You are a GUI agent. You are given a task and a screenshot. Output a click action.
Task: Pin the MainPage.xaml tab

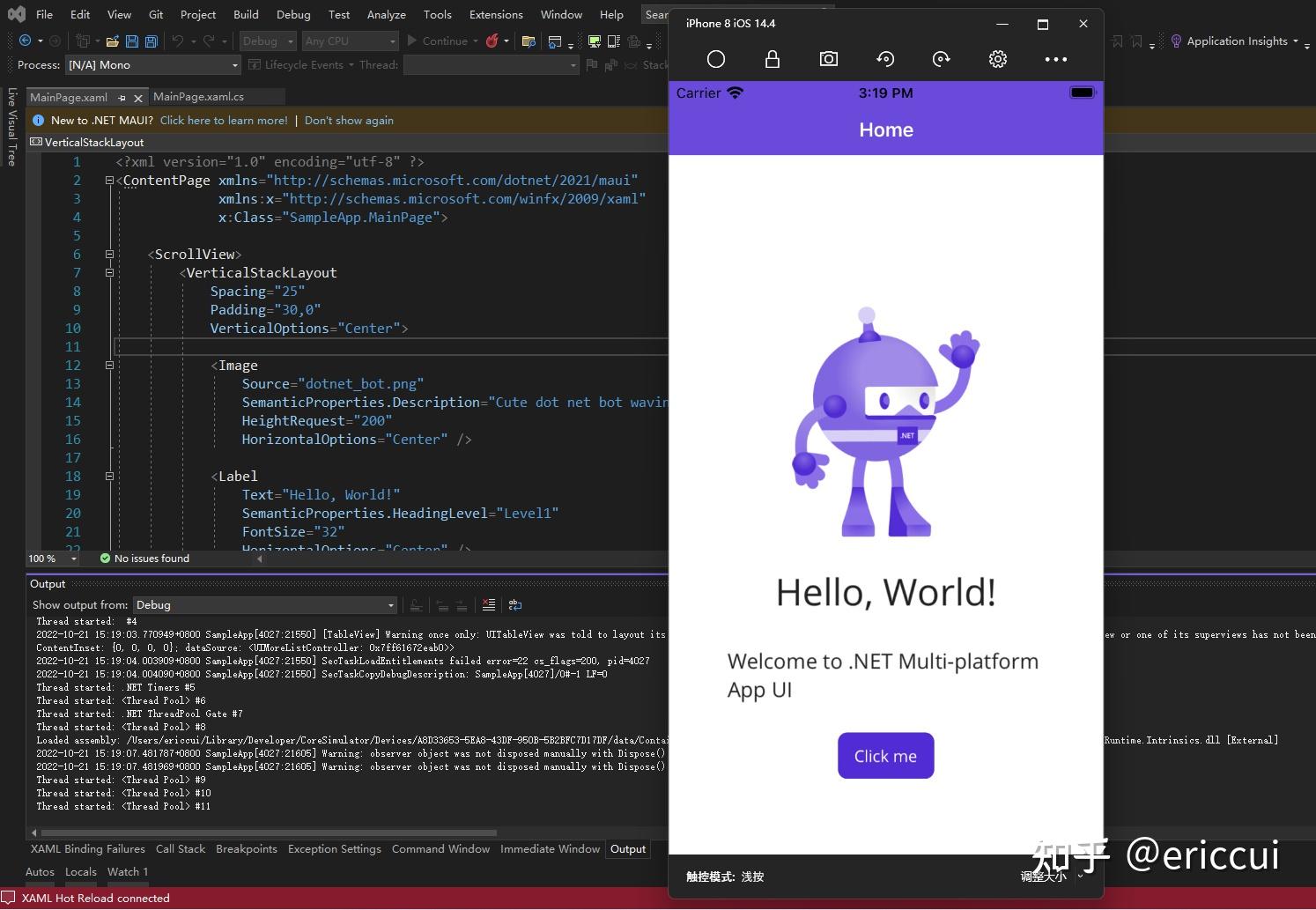click(x=122, y=98)
